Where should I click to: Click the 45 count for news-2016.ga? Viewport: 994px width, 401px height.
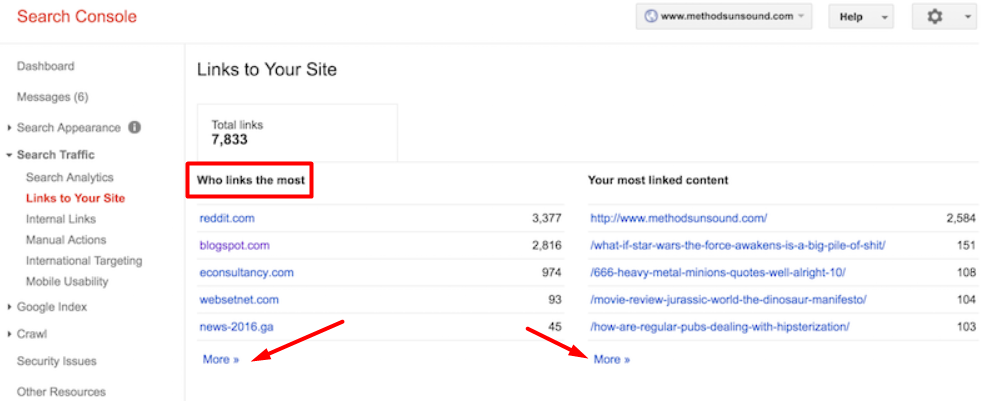tap(555, 327)
